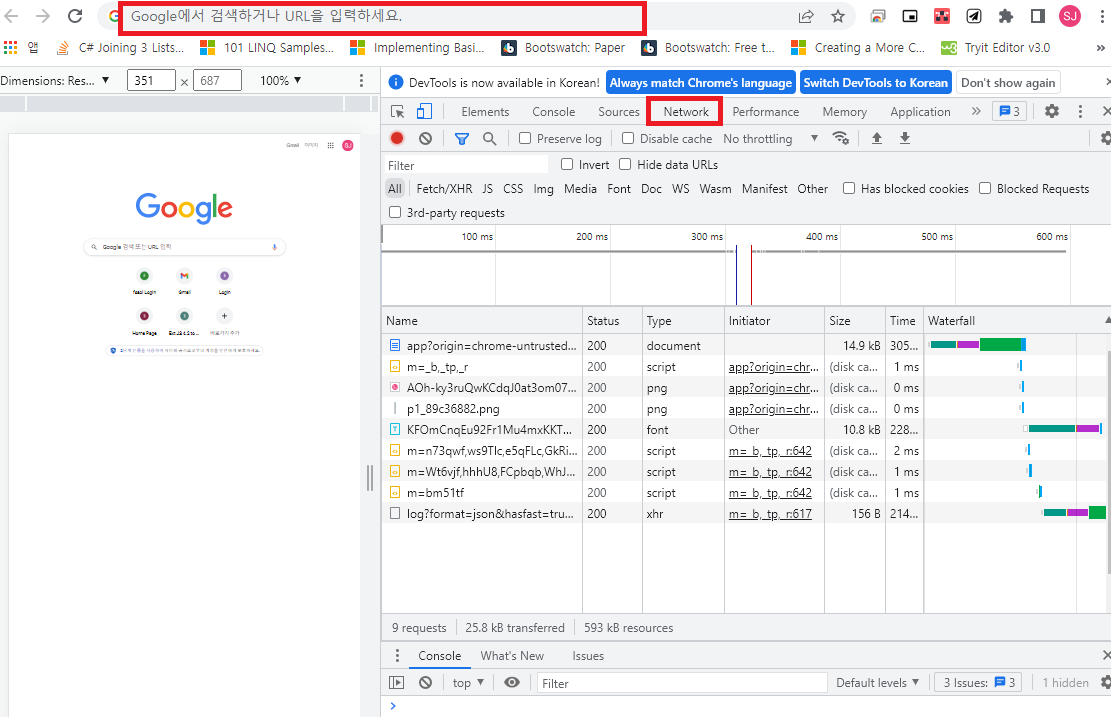1111x717 pixels.
Task: Open the 100% zoom dropdown
Action: click(x=280, y=81)
